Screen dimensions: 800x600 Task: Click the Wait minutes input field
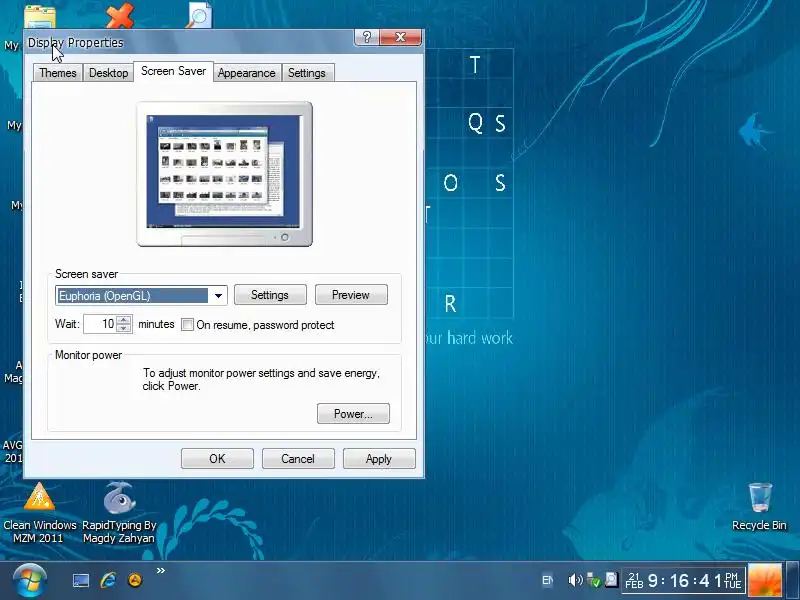pyautogui.click(x=100, y=324)
